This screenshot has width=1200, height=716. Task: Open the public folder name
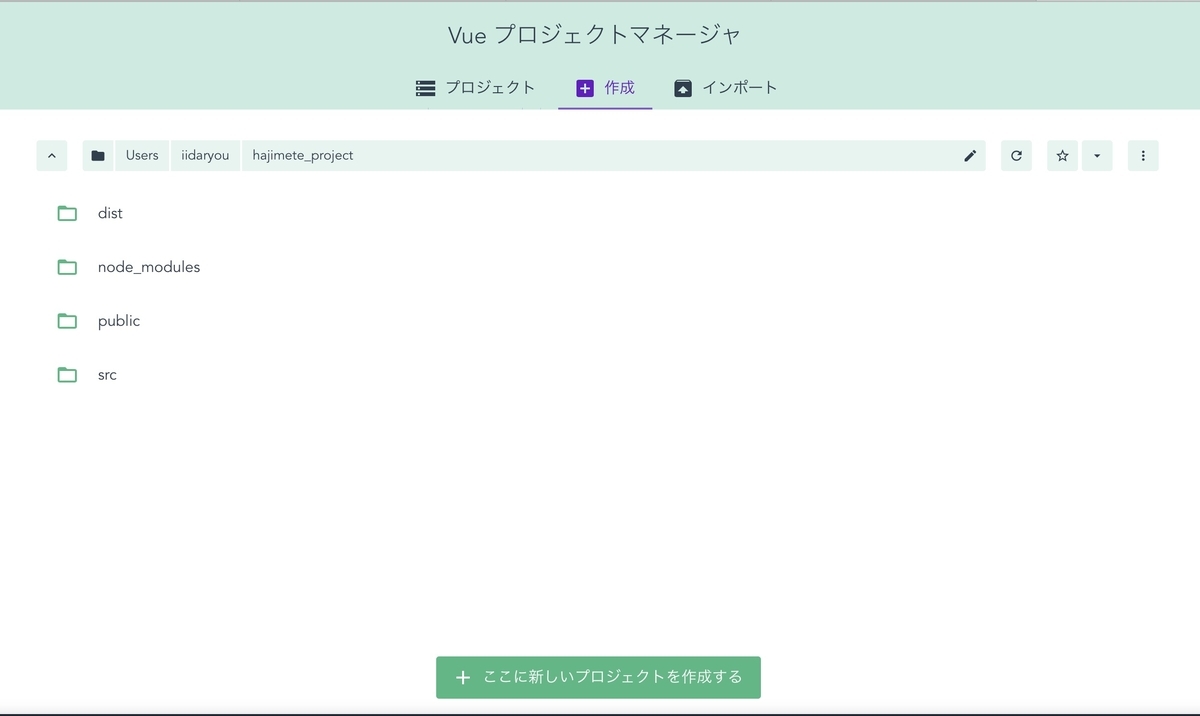point(119,321)
